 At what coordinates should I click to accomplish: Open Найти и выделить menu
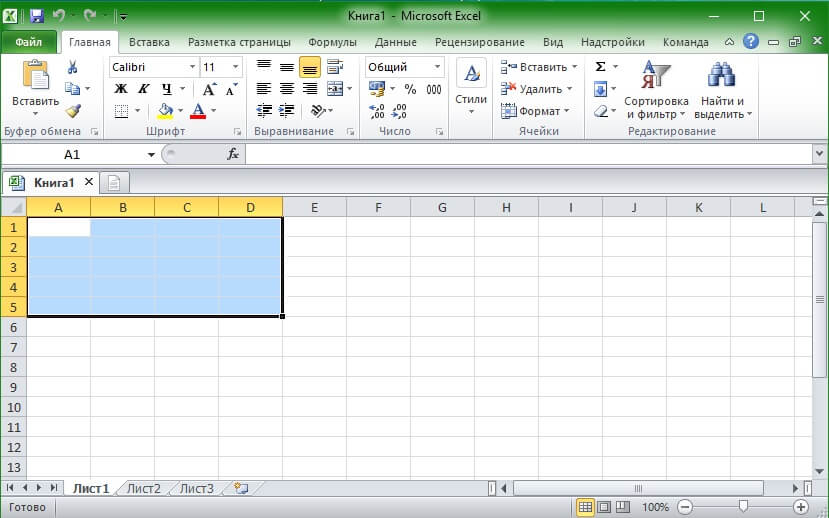tap(723, 89)
